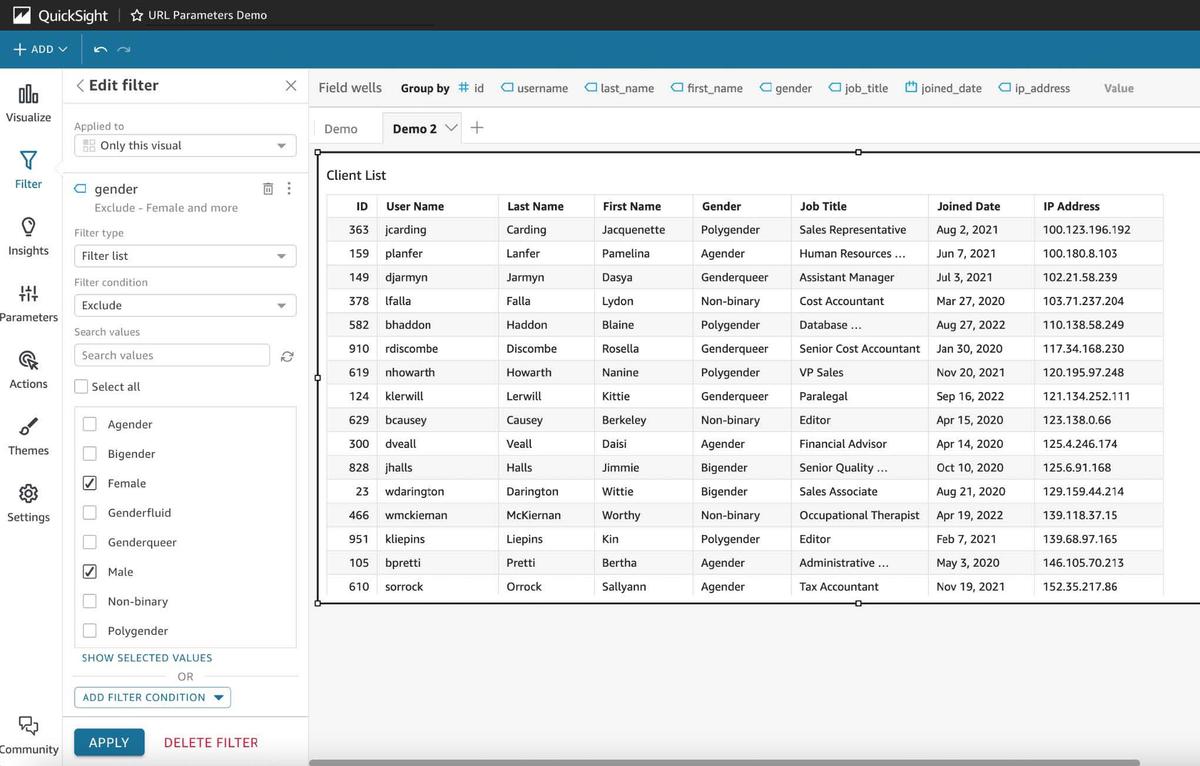Image resolution: width=1200 pixels, height=766 pixels.
Task: Uncheck the Female checkbox
Action: click(90, 483)
